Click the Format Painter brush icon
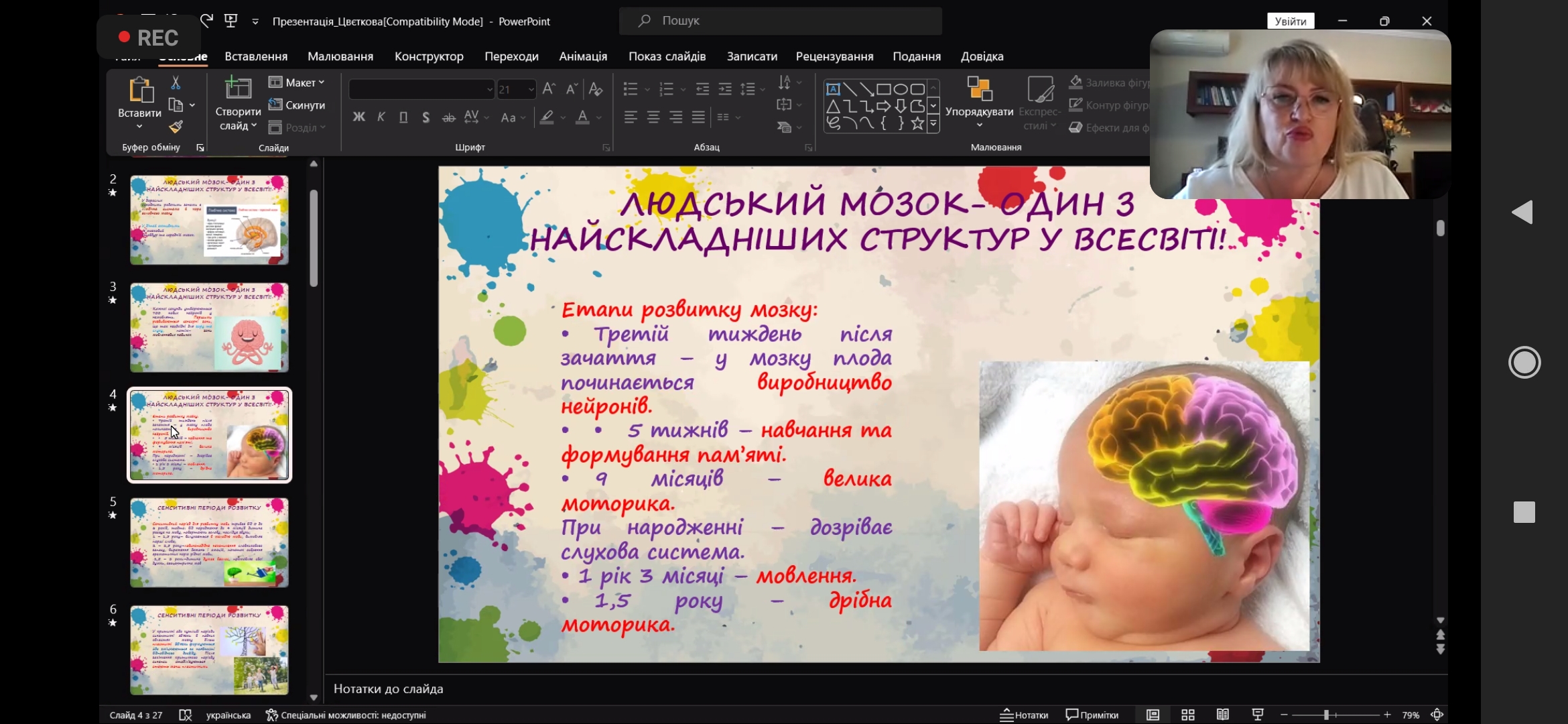The image size is (1568, 724). pos(176,126)
